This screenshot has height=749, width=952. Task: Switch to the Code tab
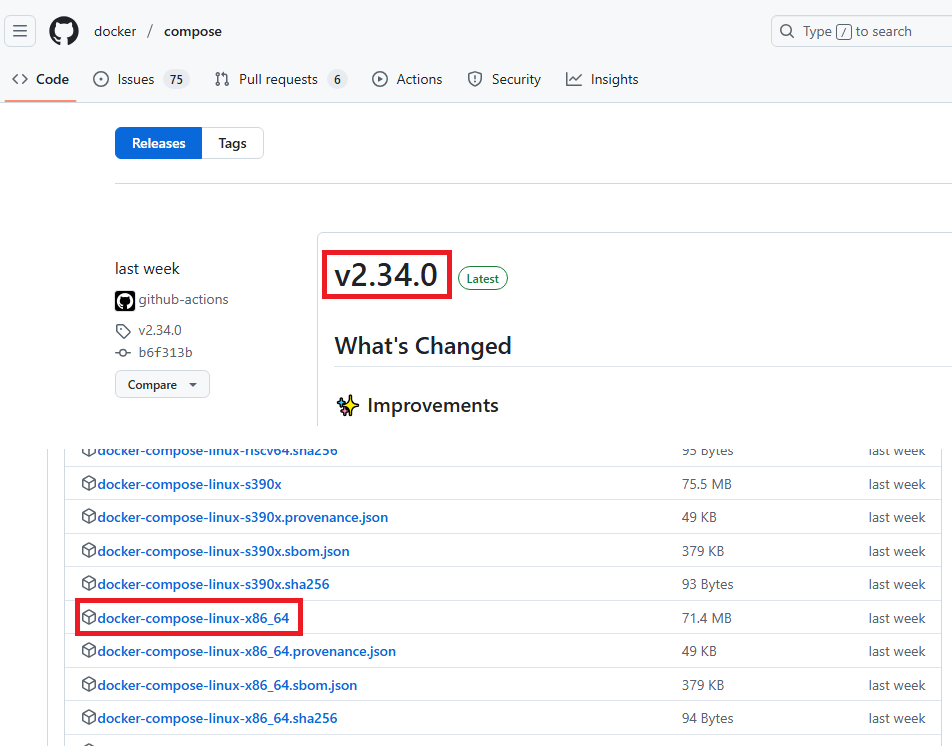pyautogui.click(x=40, y=80)
